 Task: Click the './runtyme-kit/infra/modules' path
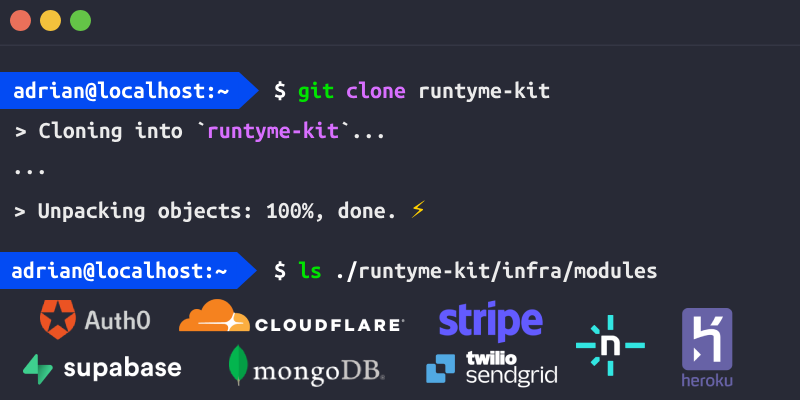click(x=496, y=271)
